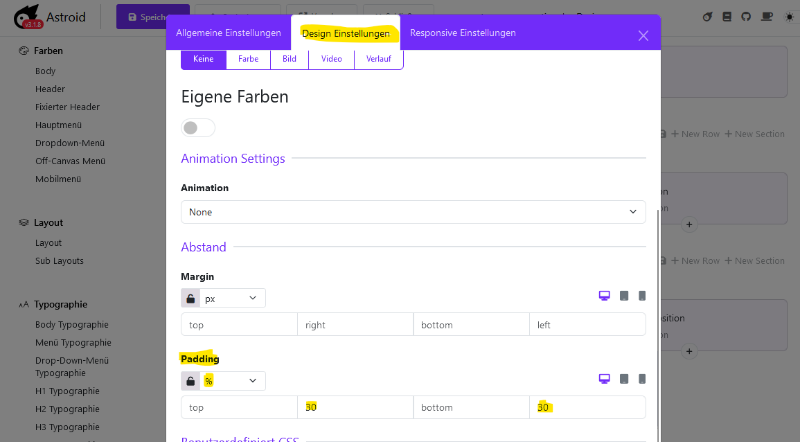Open Drop-Down-Menü Typographie in sidebar
The width and height of the screenshot is (800, 442).
(x=72, y=366)
